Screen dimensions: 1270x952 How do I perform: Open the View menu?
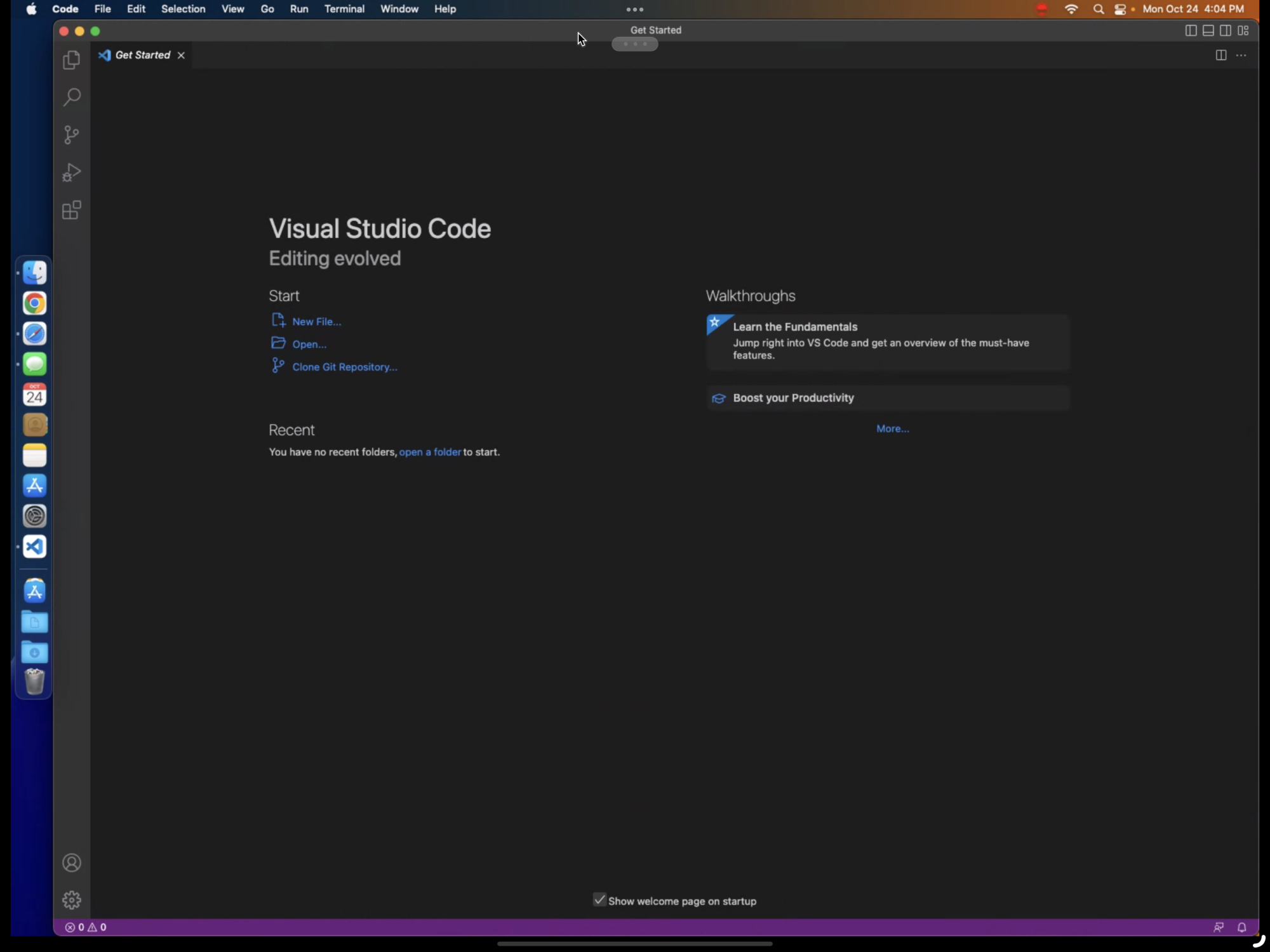(232, 9)
